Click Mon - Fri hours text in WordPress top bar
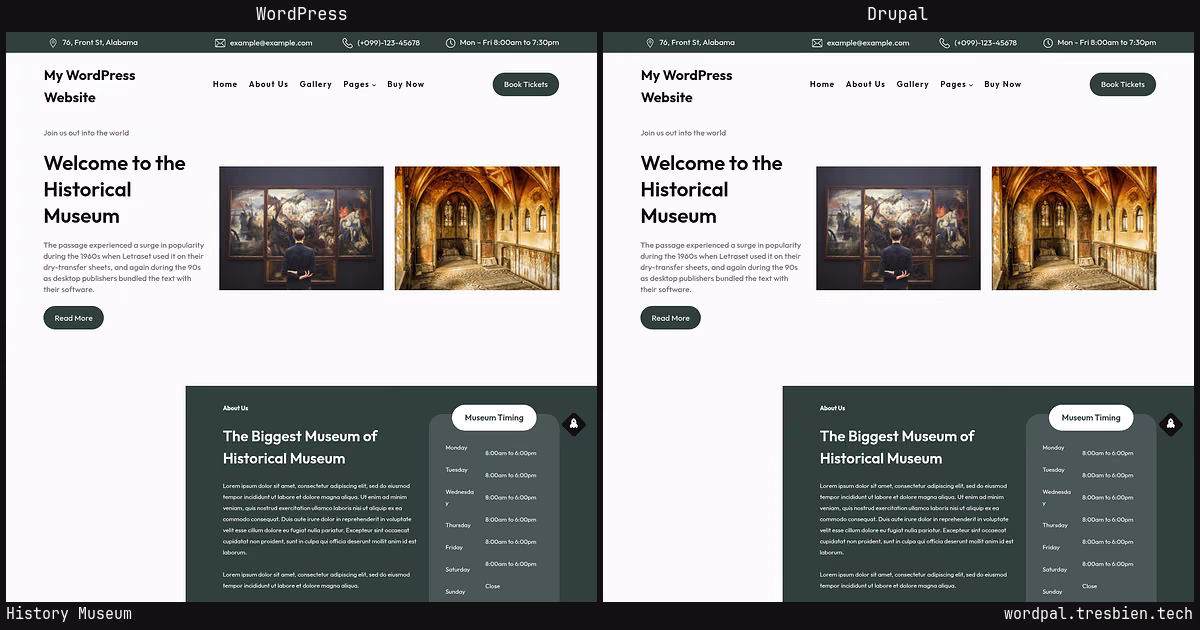Image resolution: width=1200 pixels, height=630 pixels. [x=509, y=43]
